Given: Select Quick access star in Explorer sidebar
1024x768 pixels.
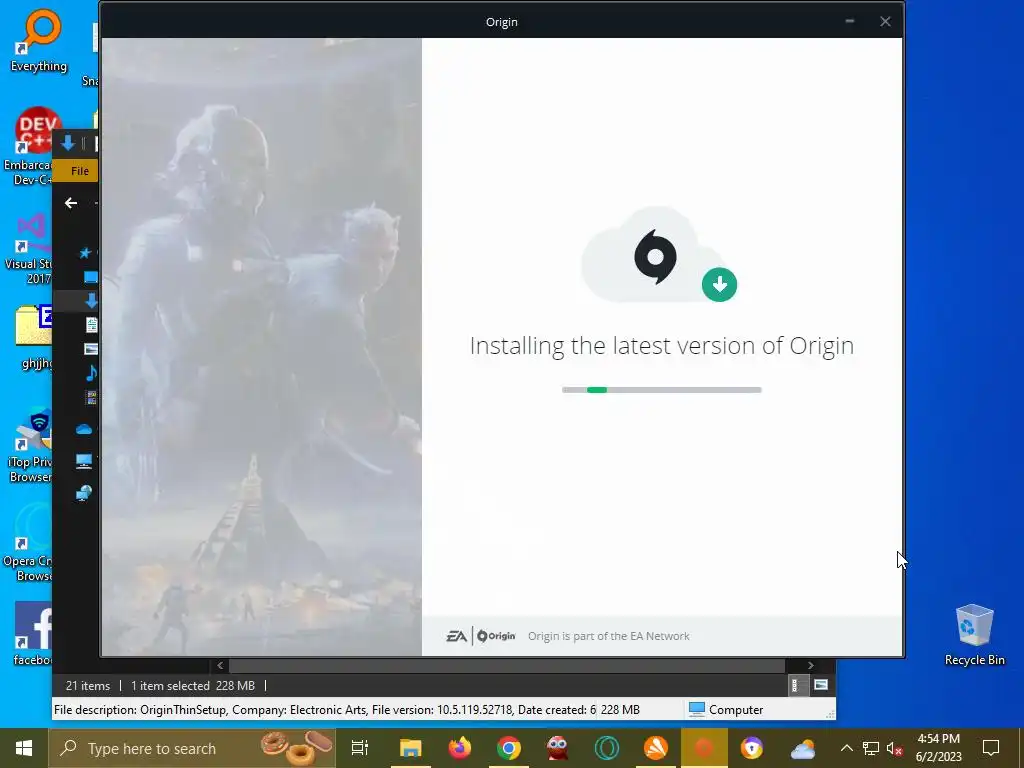Looking at the screenshot, I should [85, 253].
